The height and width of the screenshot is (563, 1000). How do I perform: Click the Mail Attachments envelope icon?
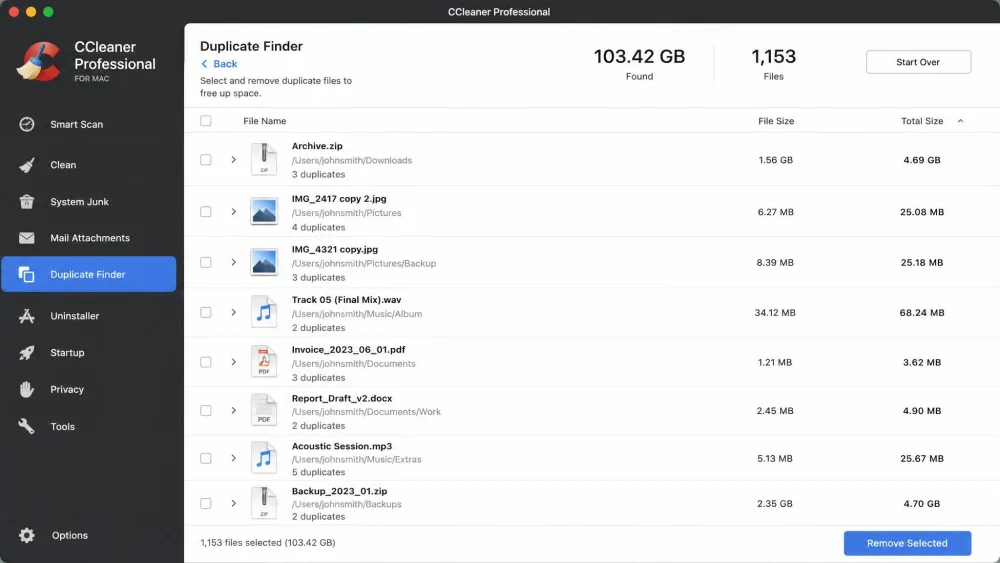(x=27, y=238)
